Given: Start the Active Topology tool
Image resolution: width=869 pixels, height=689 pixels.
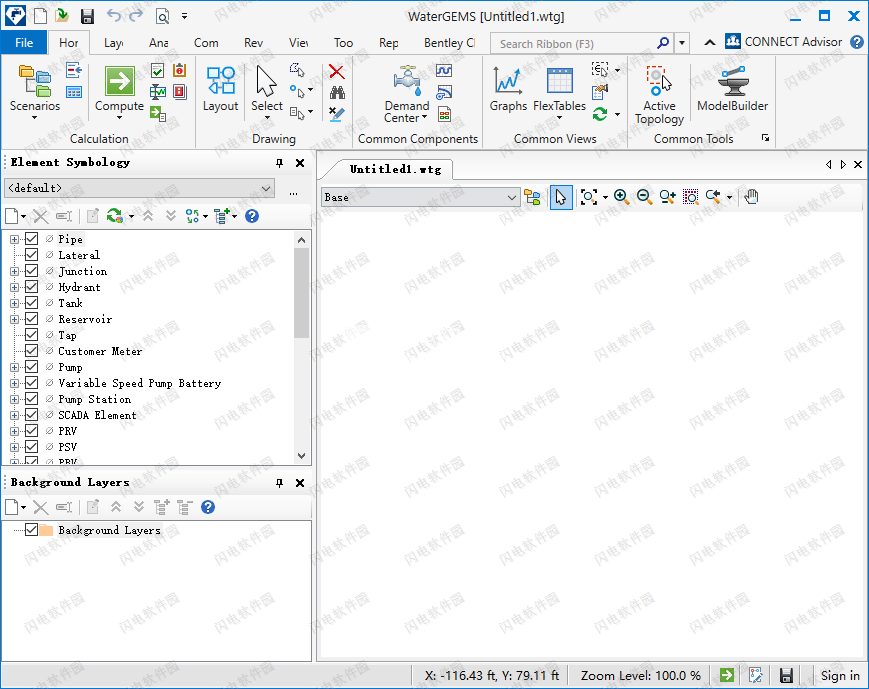Looking at the screenshot, I should tap(659, 95).
